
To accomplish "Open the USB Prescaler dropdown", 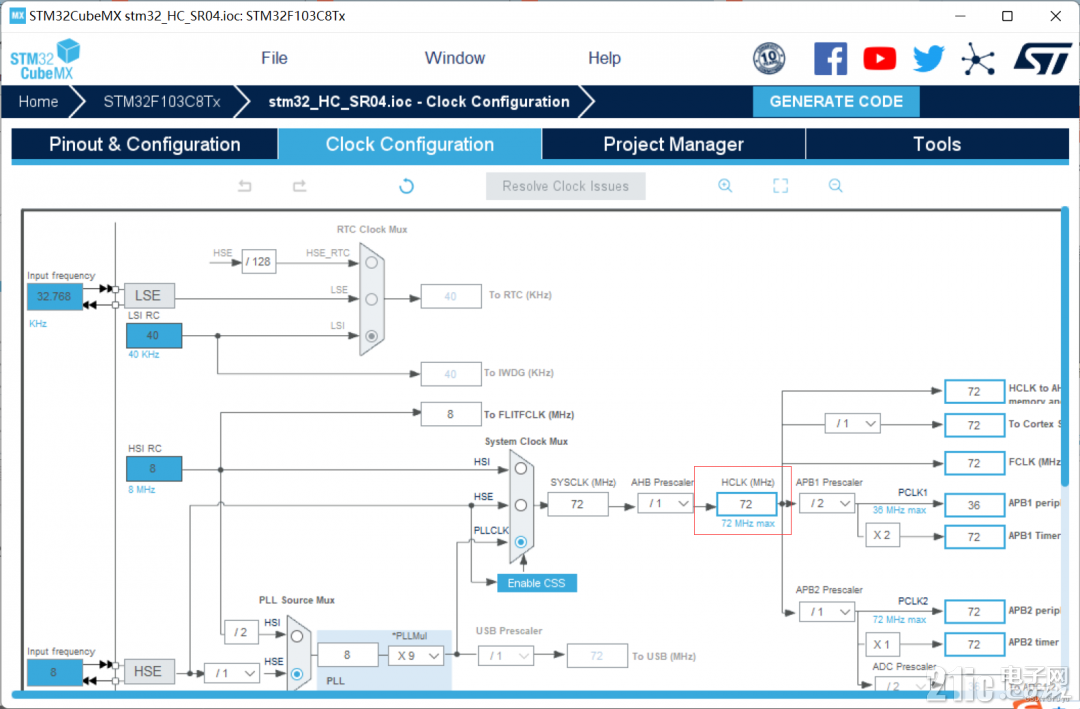I will (x=506, y=656).
